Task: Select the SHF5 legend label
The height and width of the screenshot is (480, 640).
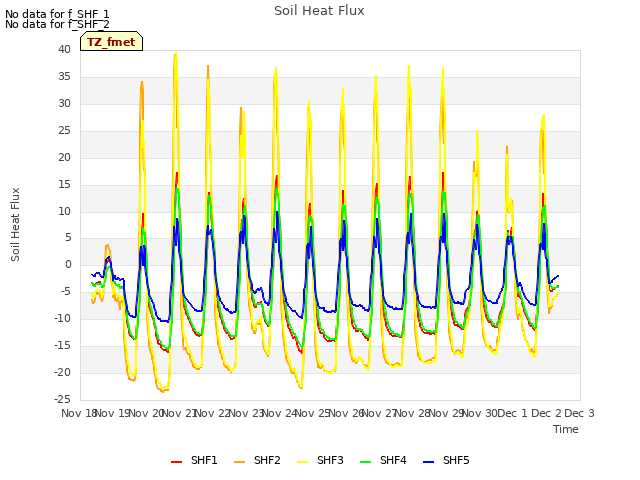Action: [x=456, y=460]
